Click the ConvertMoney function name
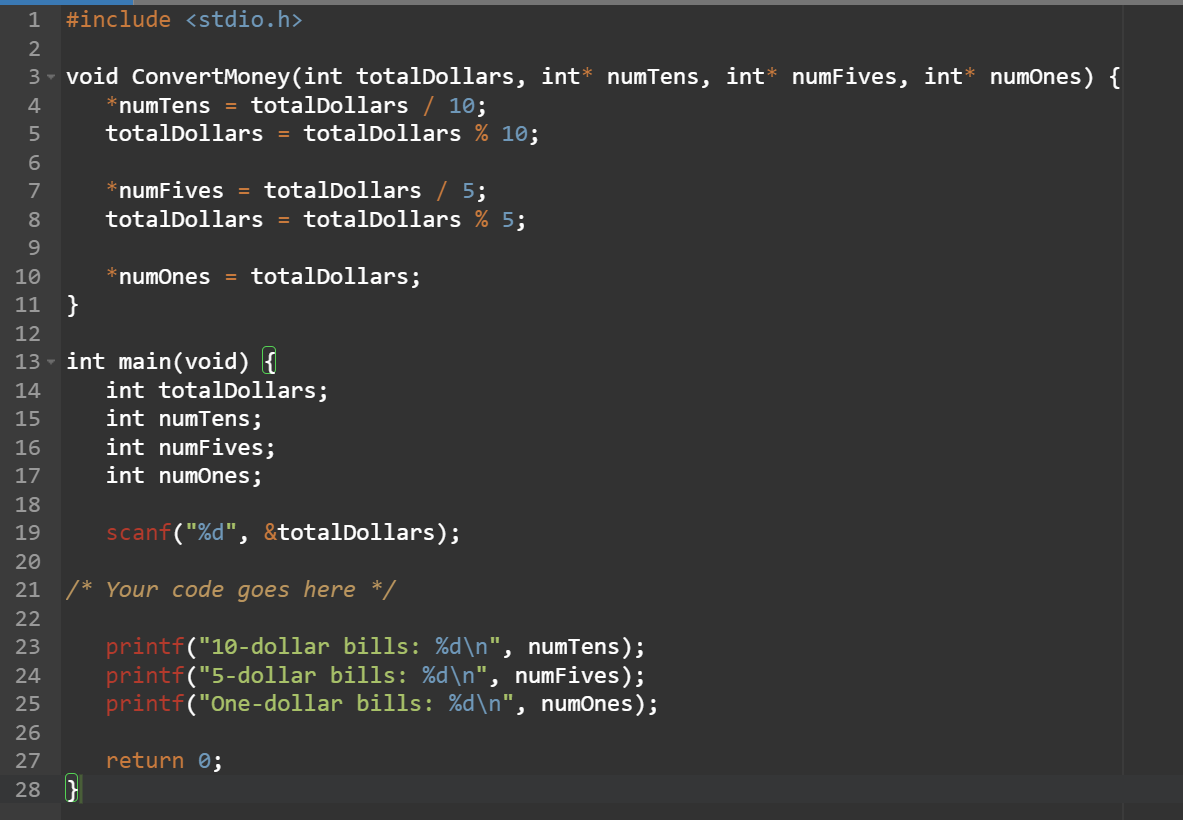Screen dimensions: 1183x820 click(x=210, y=76)
